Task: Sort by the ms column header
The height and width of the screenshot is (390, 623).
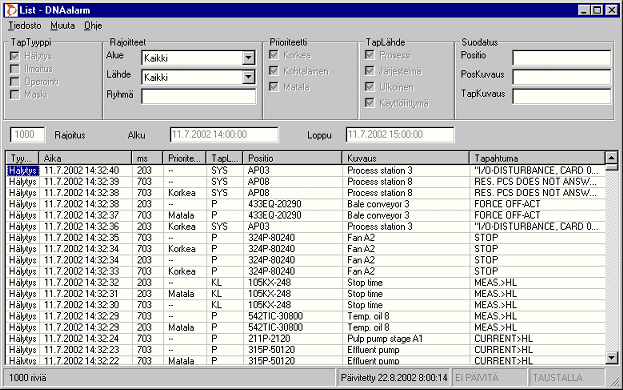Action: (x=147, y=158)
